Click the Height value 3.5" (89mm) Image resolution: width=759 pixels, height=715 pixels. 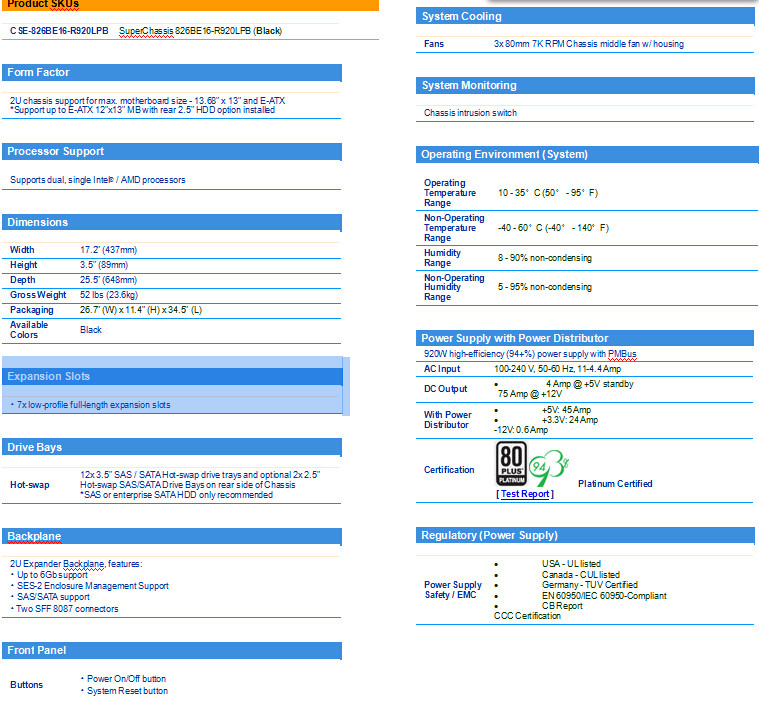coord(104,265)
